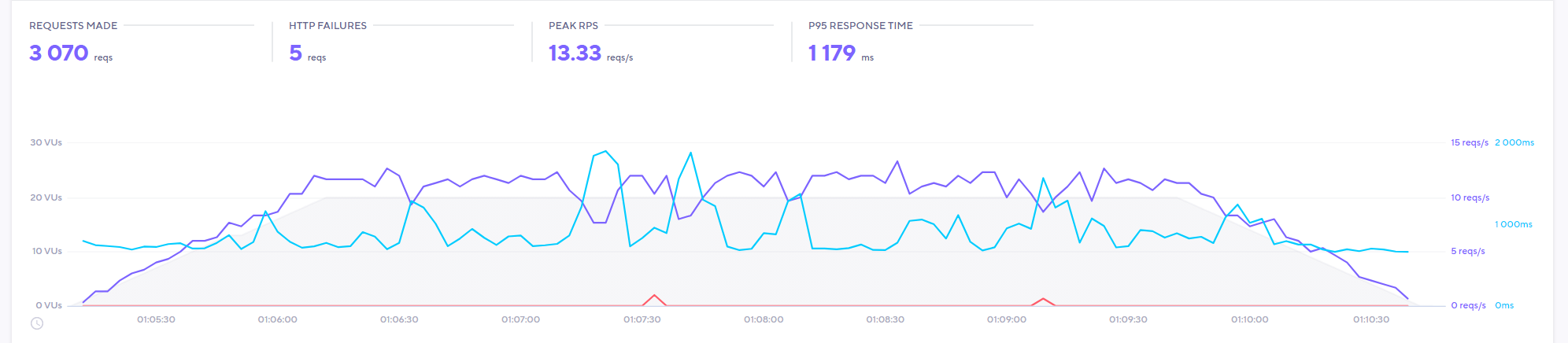Click the 0 VUs axis label
1568x343 pixels.
coord(49,305)
